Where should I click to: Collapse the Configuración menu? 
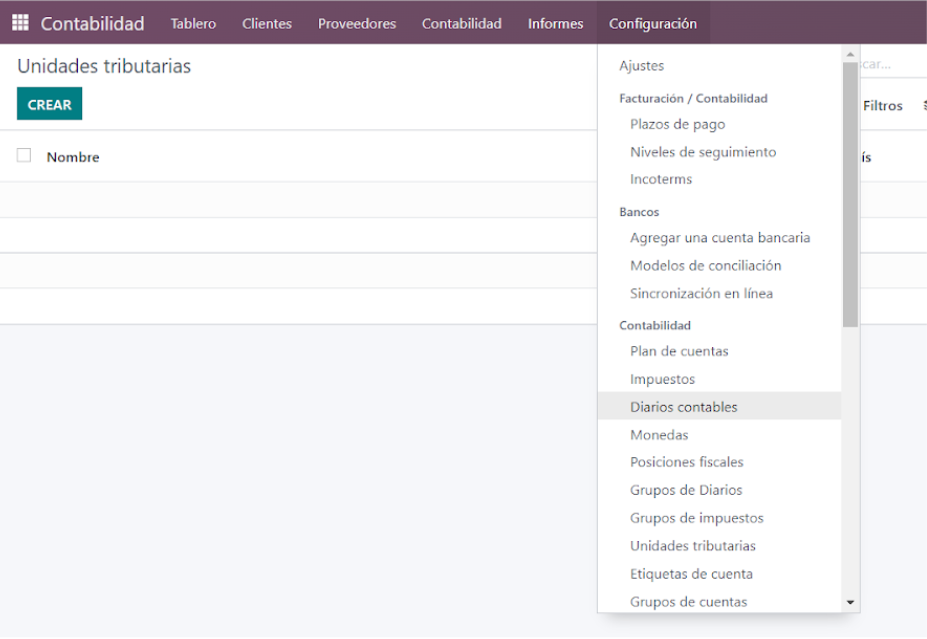[x=652, y=23]
